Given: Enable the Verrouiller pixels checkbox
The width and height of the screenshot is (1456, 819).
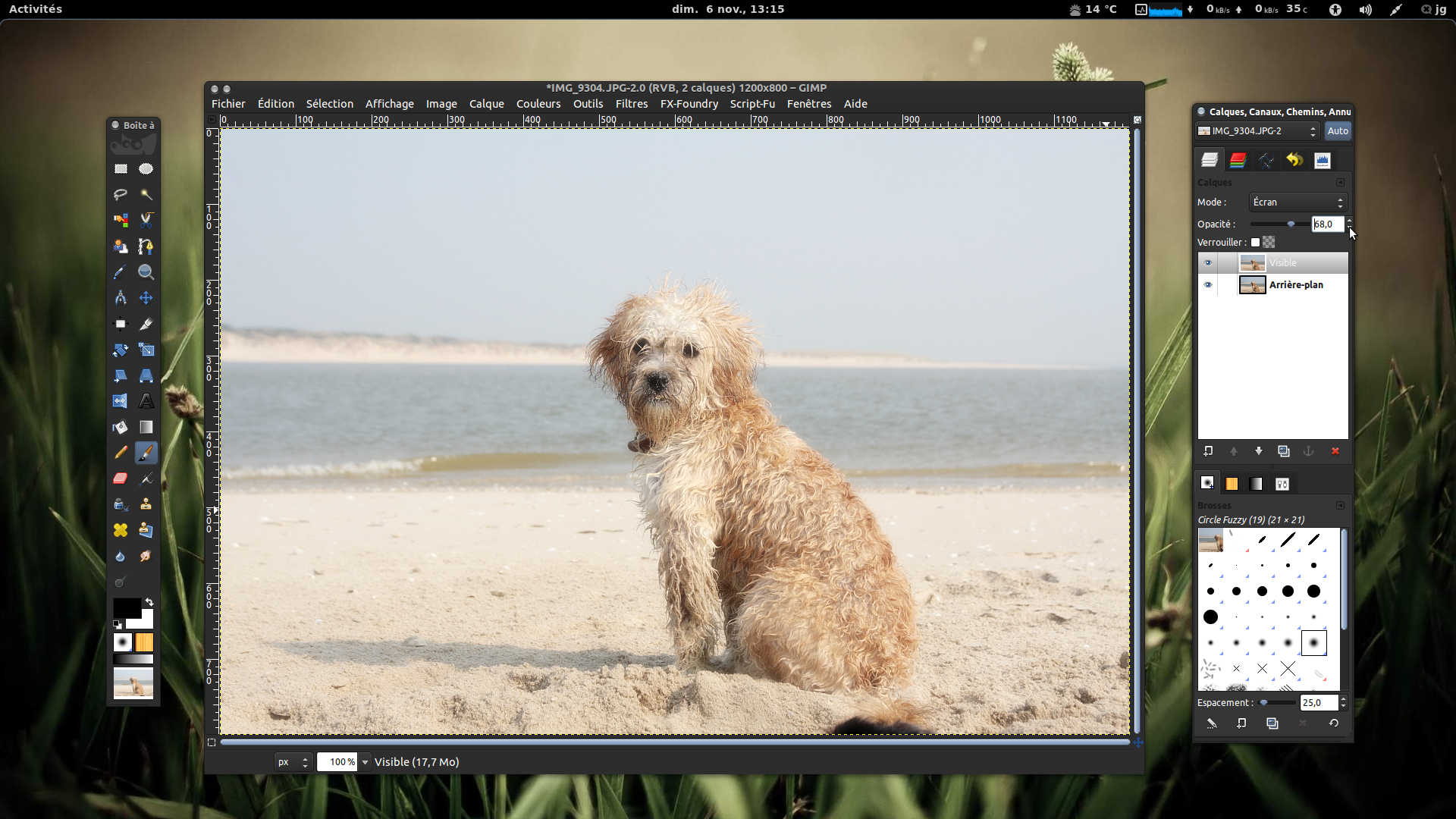Looking at the screenshot, I should [1255, 243].
